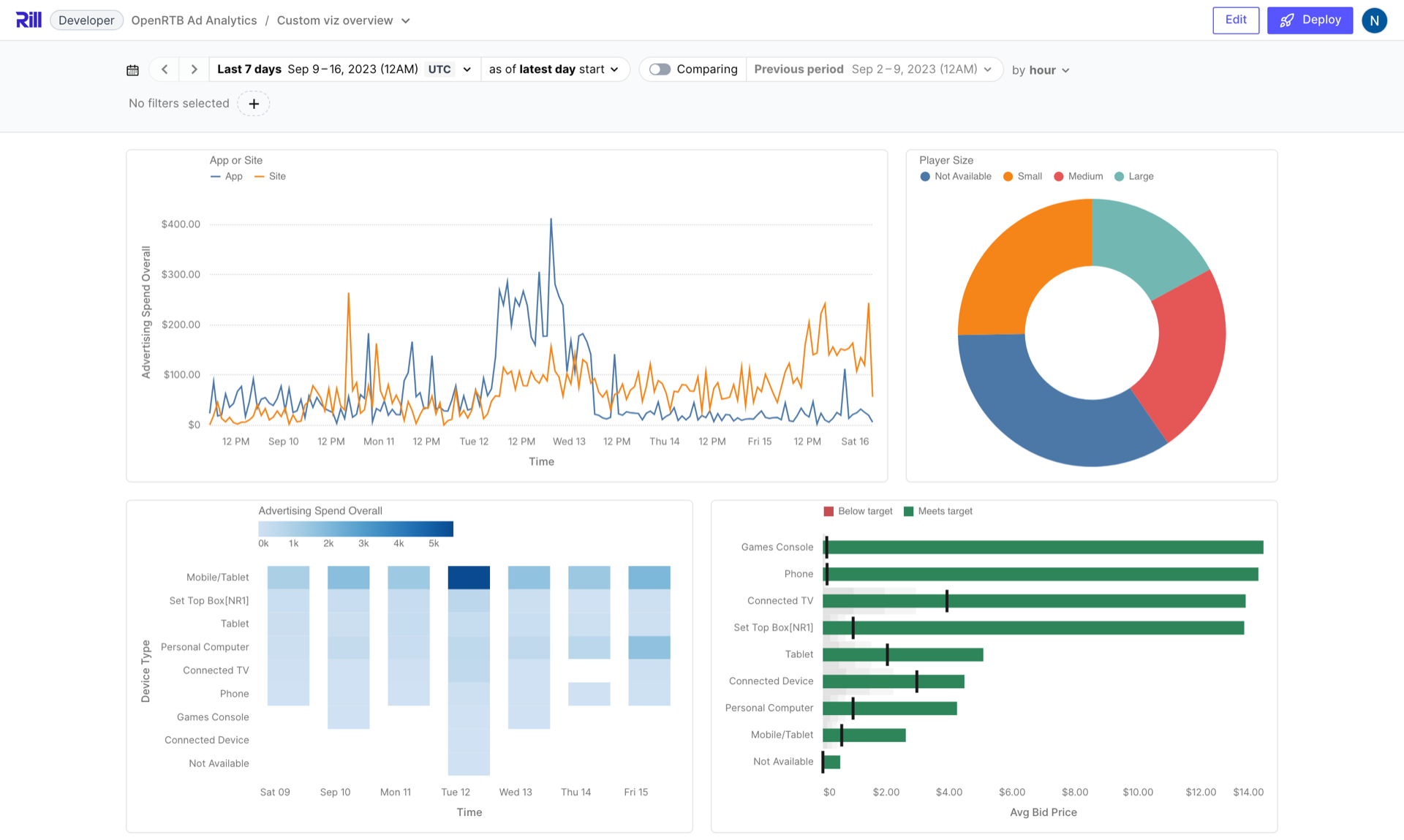Screen dimensions: 1404x840
Task: Select Small in Player Size legend
Action: point(1022,176)
